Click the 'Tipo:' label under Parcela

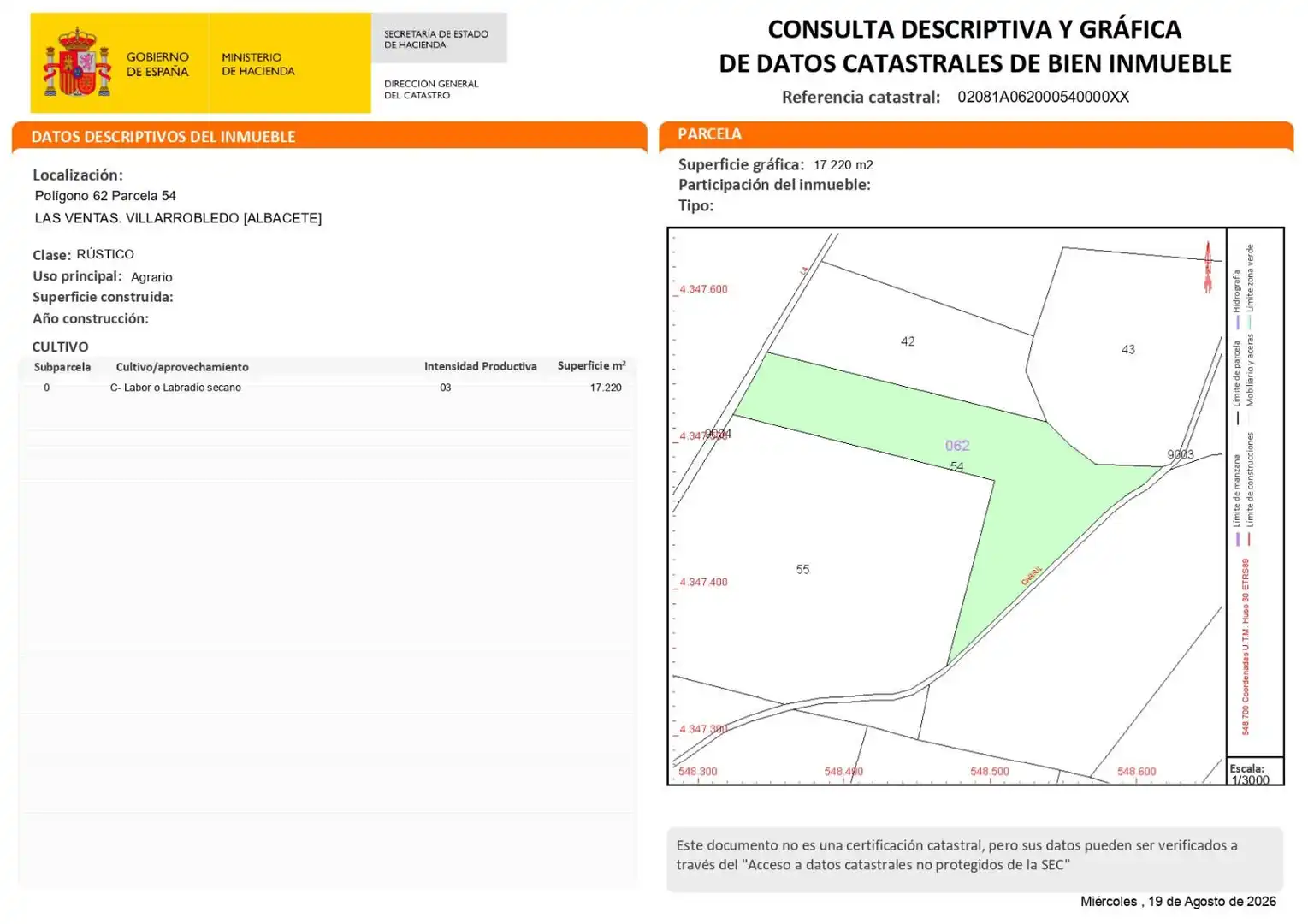(695, 205)
